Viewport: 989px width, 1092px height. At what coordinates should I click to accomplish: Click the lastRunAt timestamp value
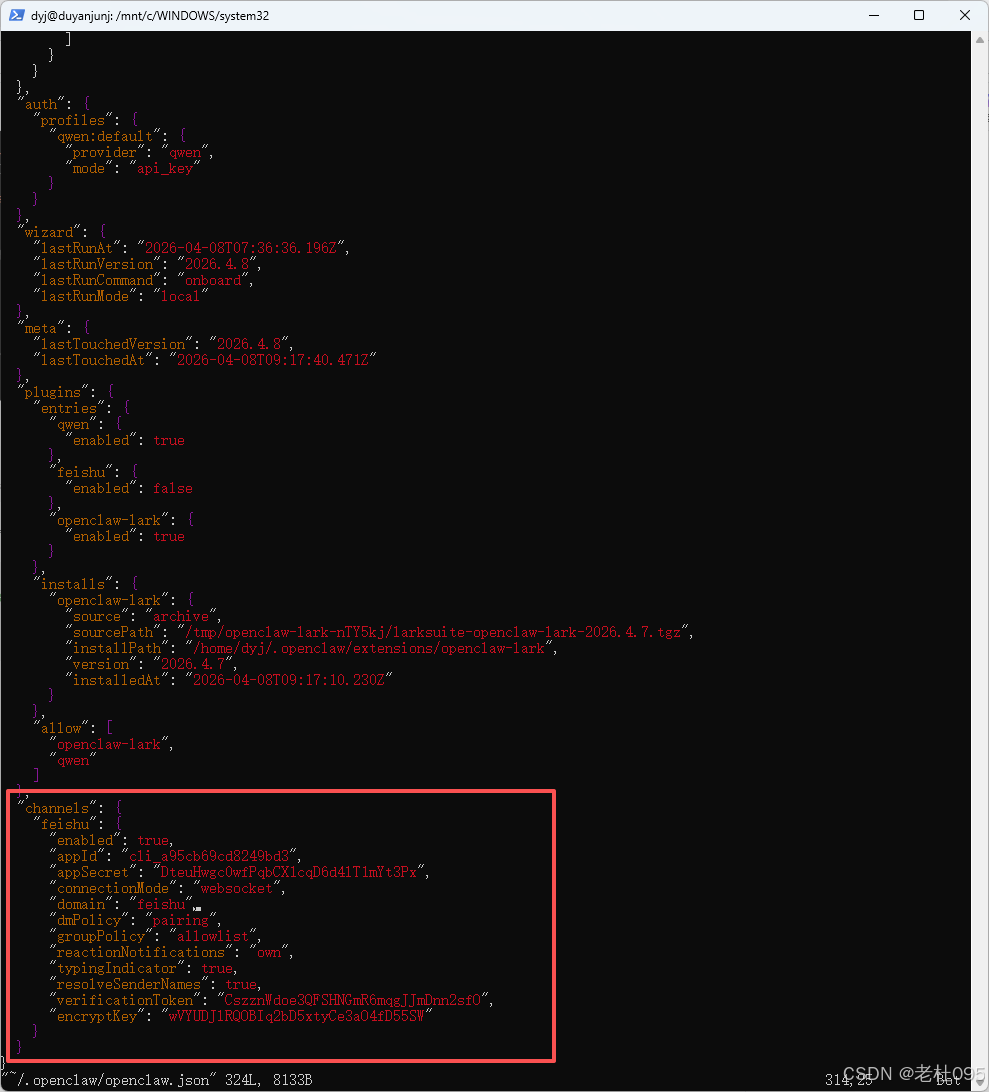(x=240, y=249)
